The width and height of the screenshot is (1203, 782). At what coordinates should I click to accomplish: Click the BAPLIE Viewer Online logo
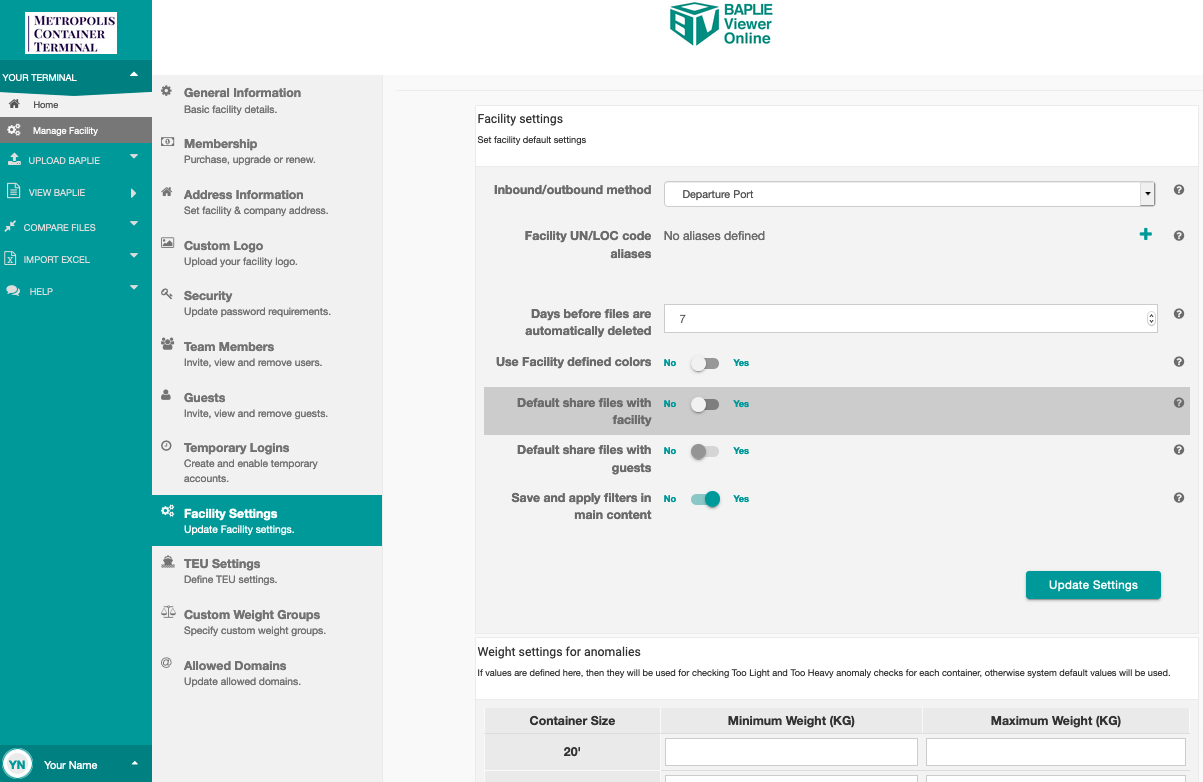721,24
